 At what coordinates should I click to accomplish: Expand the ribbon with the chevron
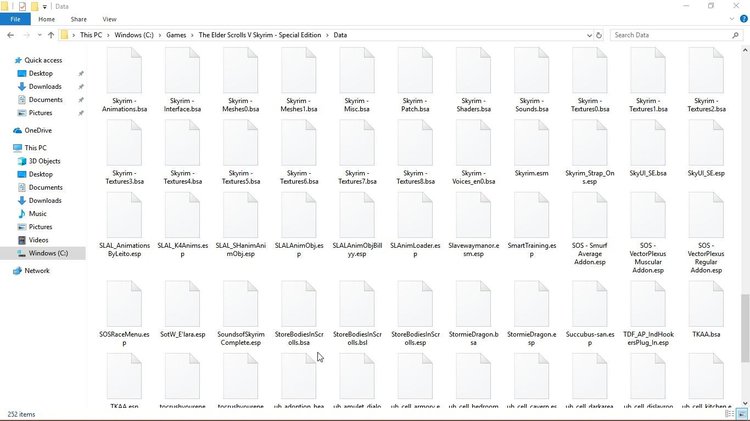point(732,19)
